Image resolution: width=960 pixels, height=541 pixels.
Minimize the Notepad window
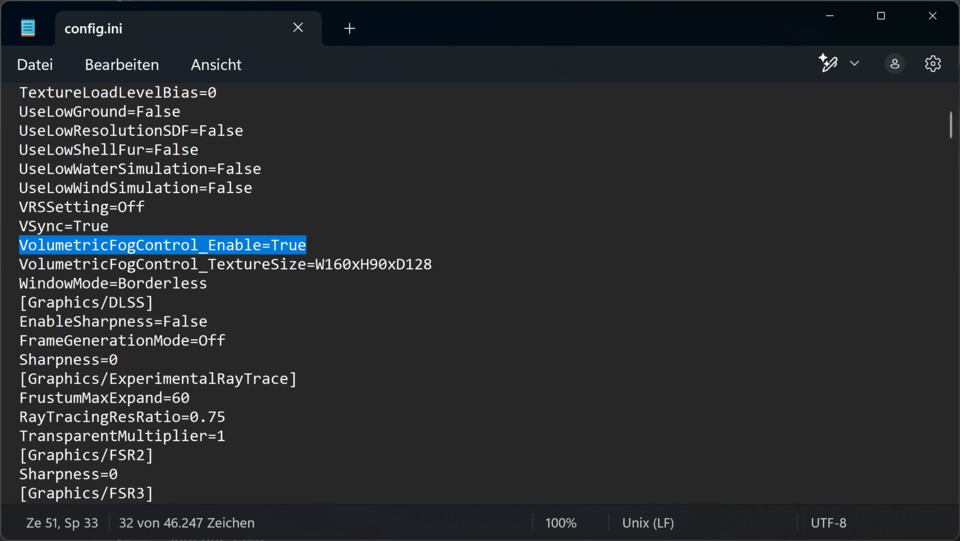pos(829,16)
